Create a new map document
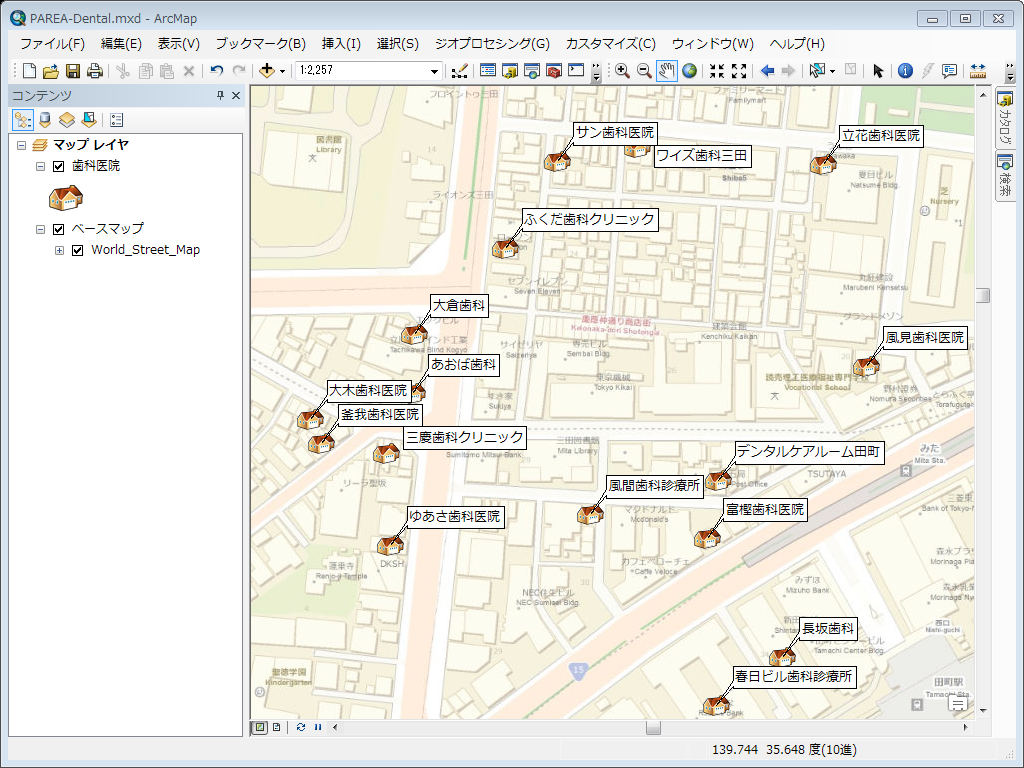This screenshot has height=768, width=1024. click(x=29, y=71)
